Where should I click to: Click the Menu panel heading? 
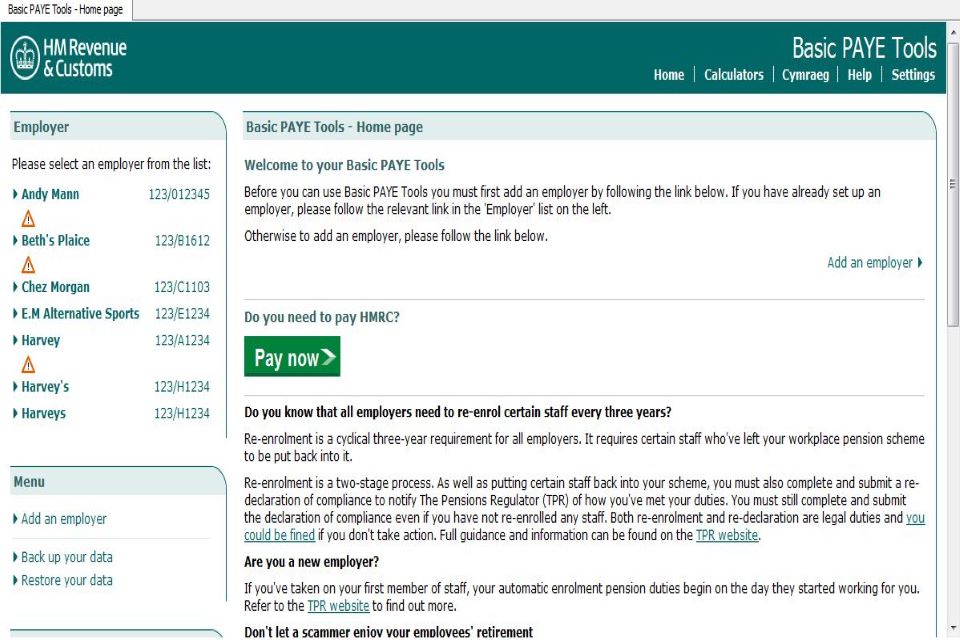29,482
